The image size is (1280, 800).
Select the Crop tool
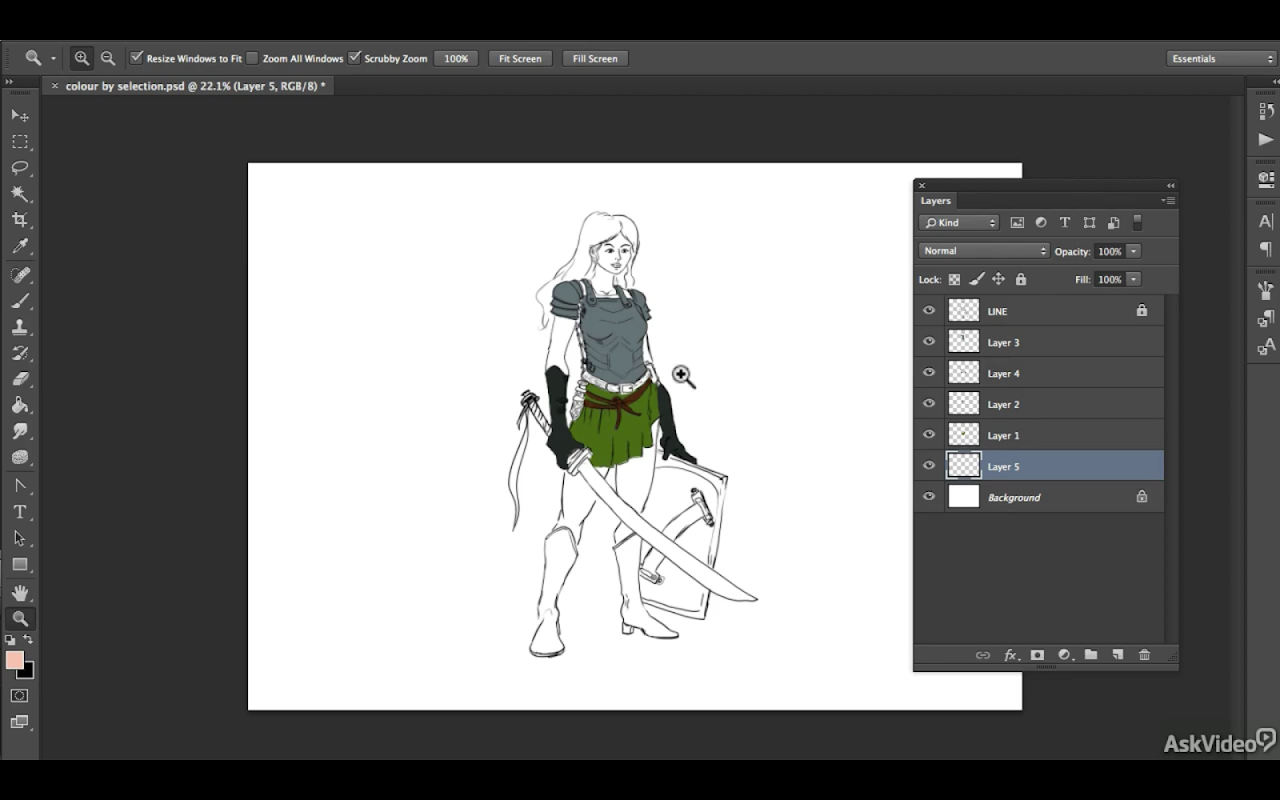tap(20, 220)
